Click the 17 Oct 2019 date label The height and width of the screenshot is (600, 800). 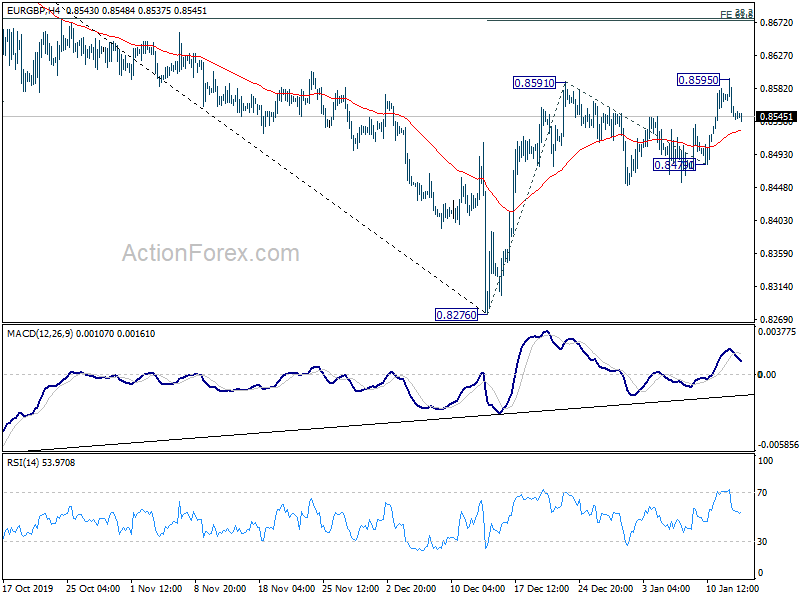28,589
